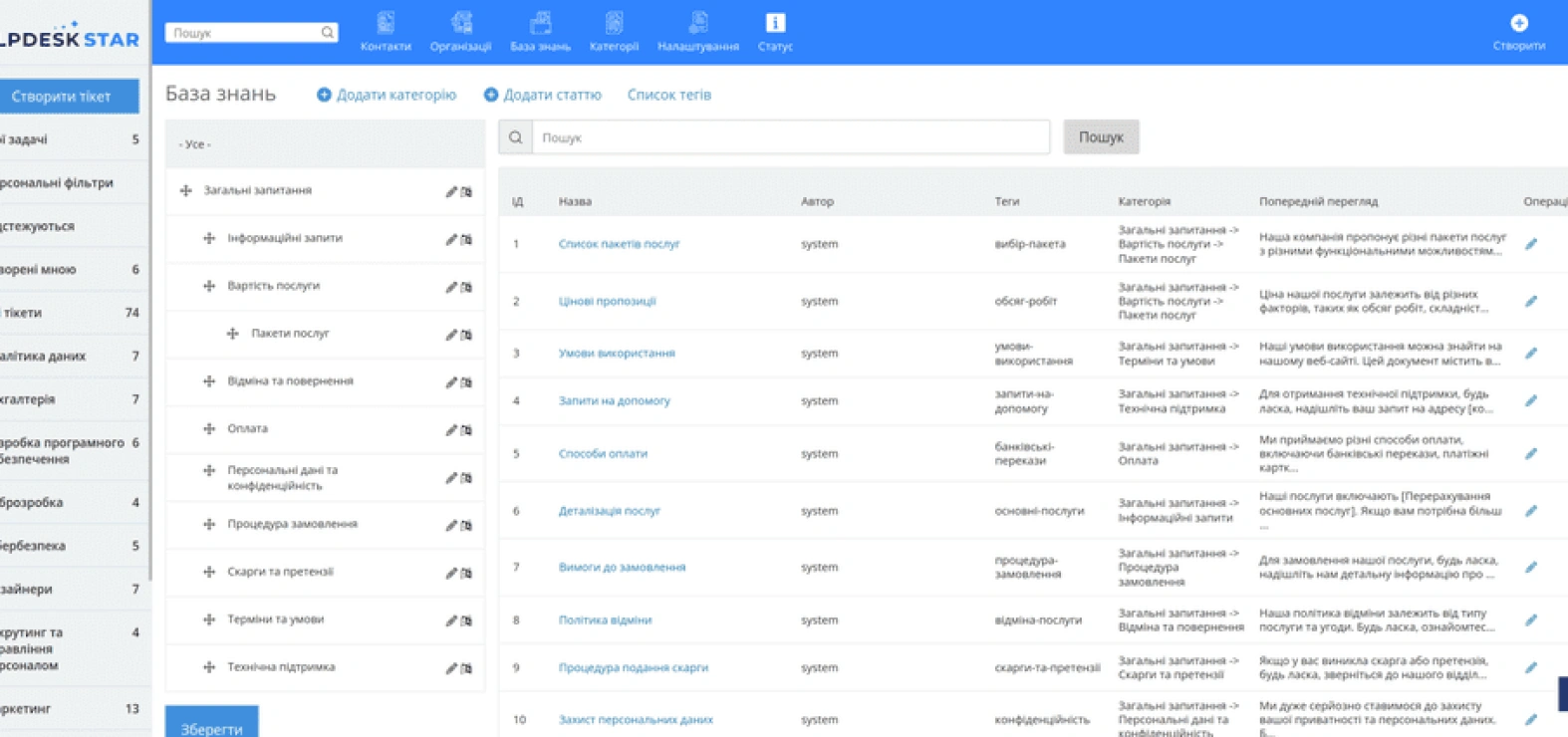Open the Організації icon in top bar

pyautogui.click(x=460, y=22)
